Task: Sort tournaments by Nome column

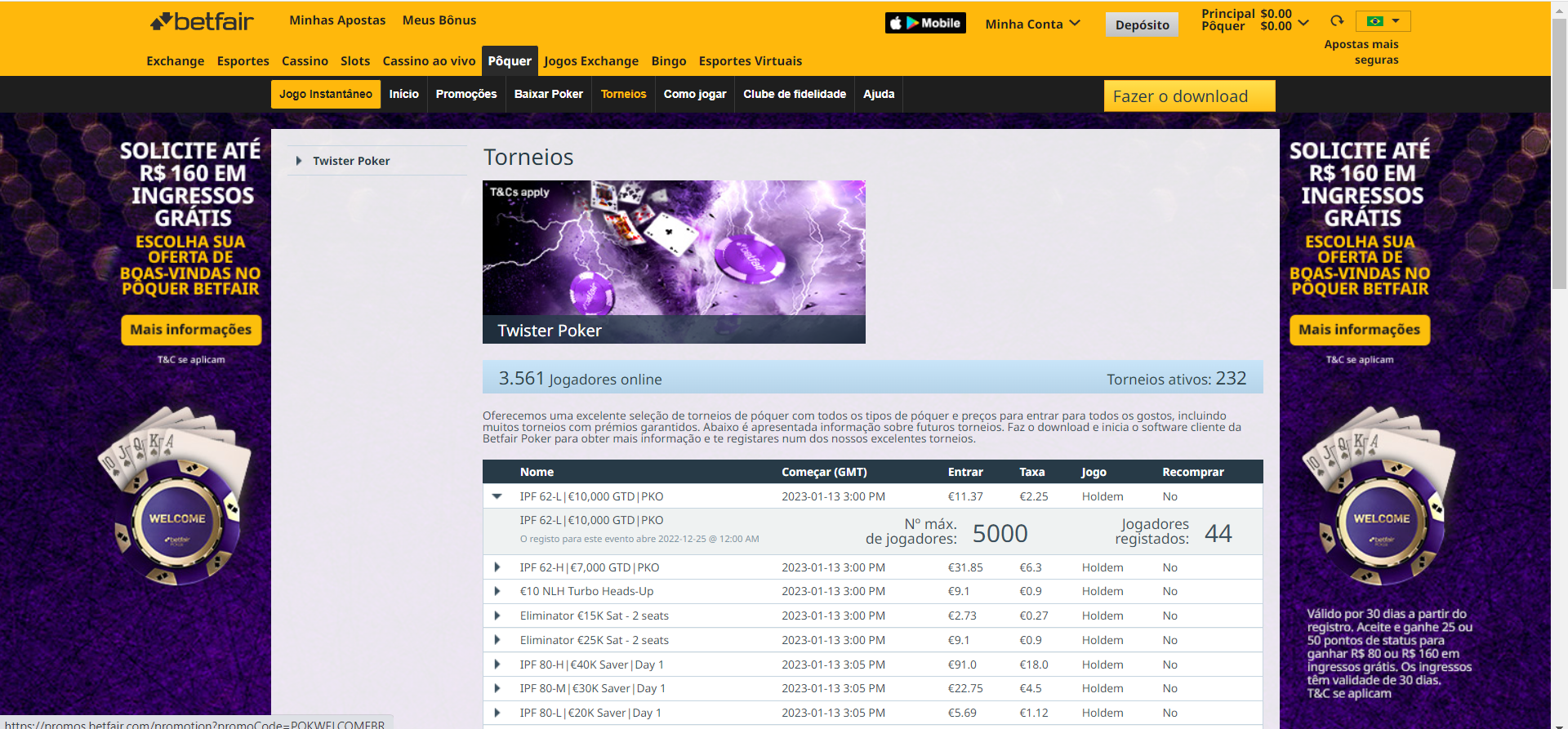Action: (x=537, y=472)
